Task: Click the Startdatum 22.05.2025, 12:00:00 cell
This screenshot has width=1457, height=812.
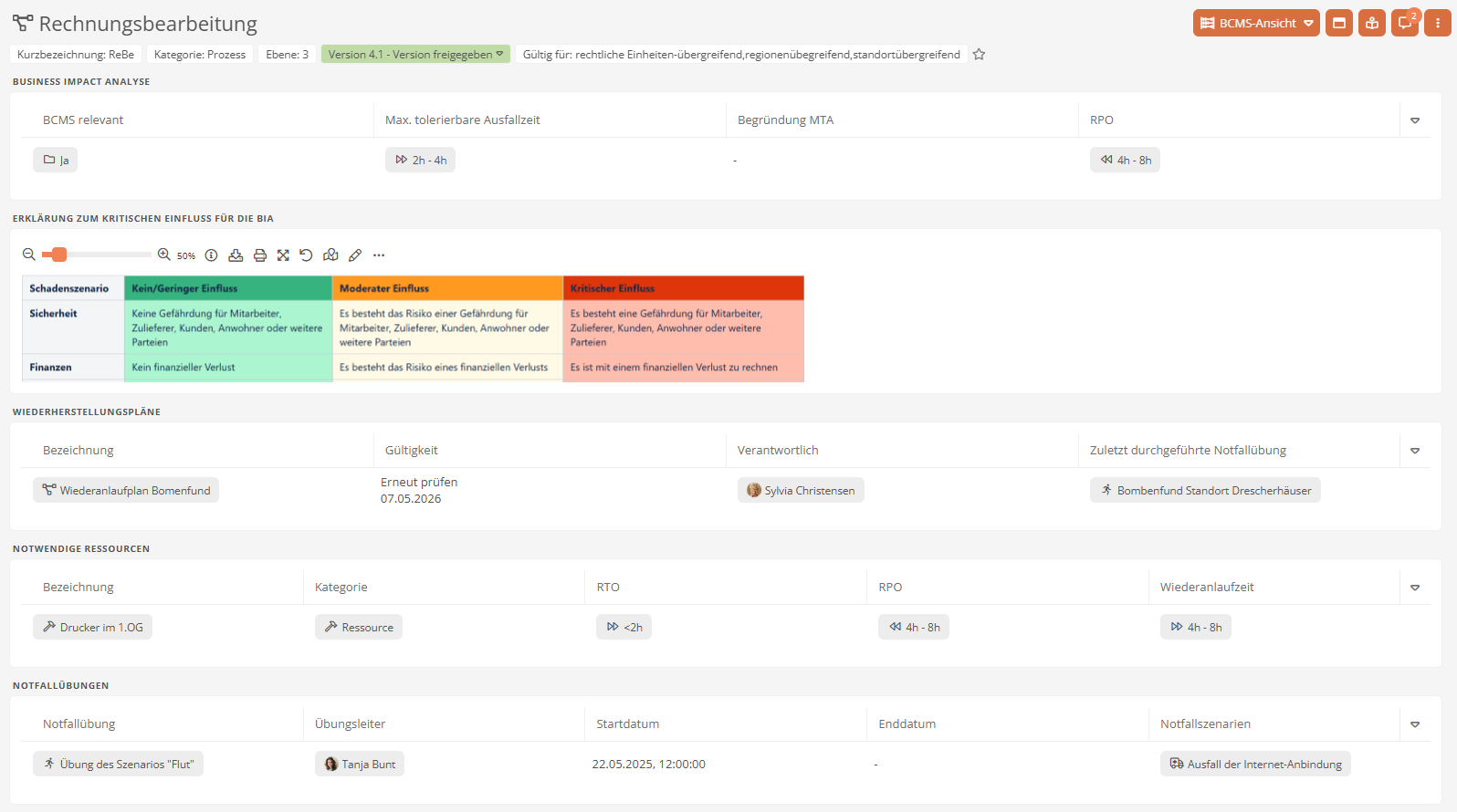Action: click(x=648, y=764)
